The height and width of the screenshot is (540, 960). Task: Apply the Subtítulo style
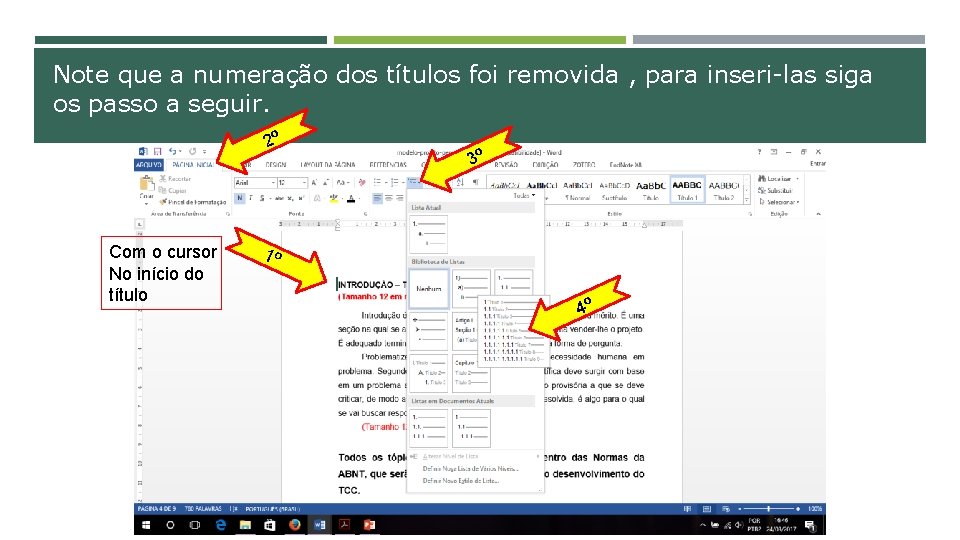[614, 190]
